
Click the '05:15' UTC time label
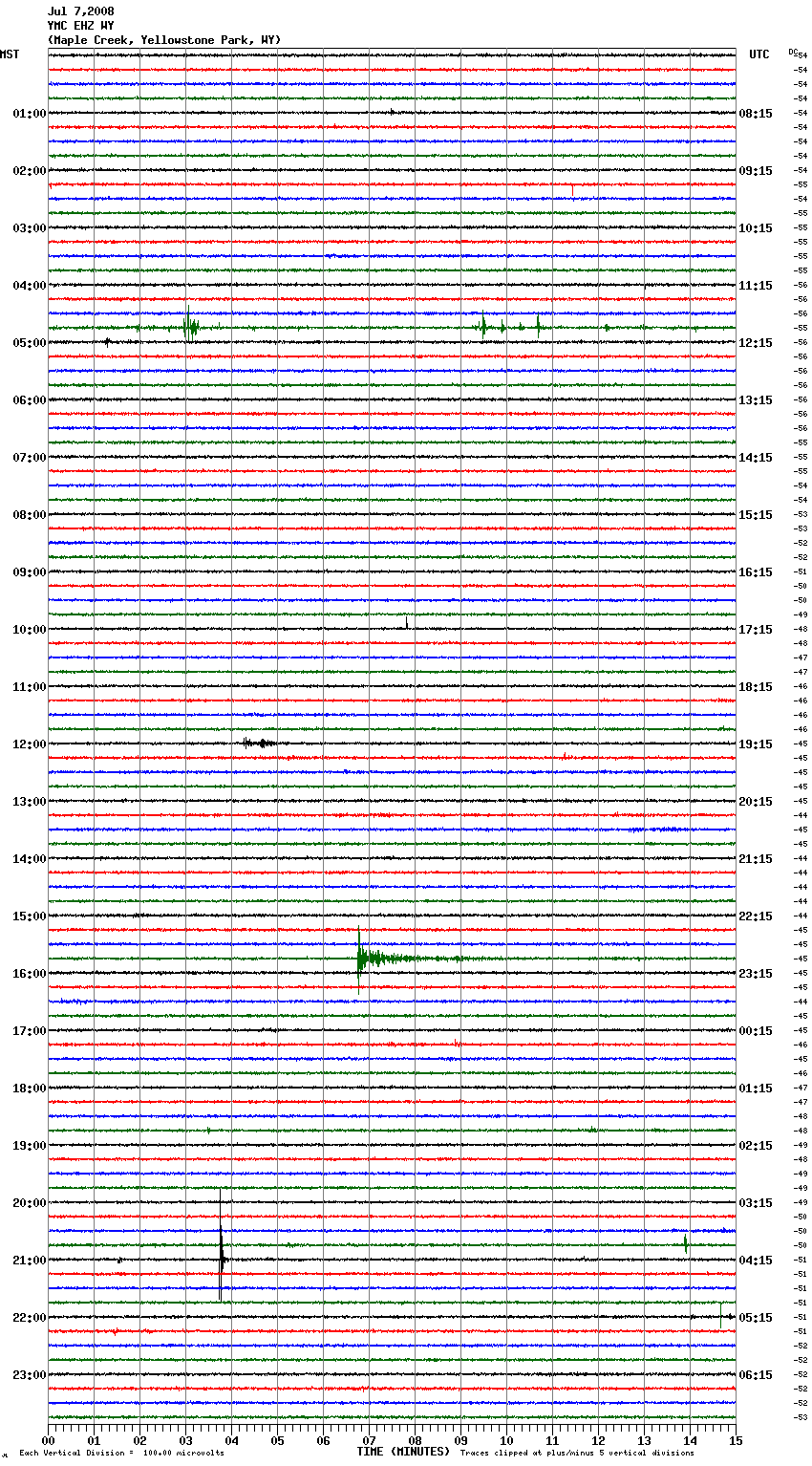756,1318
